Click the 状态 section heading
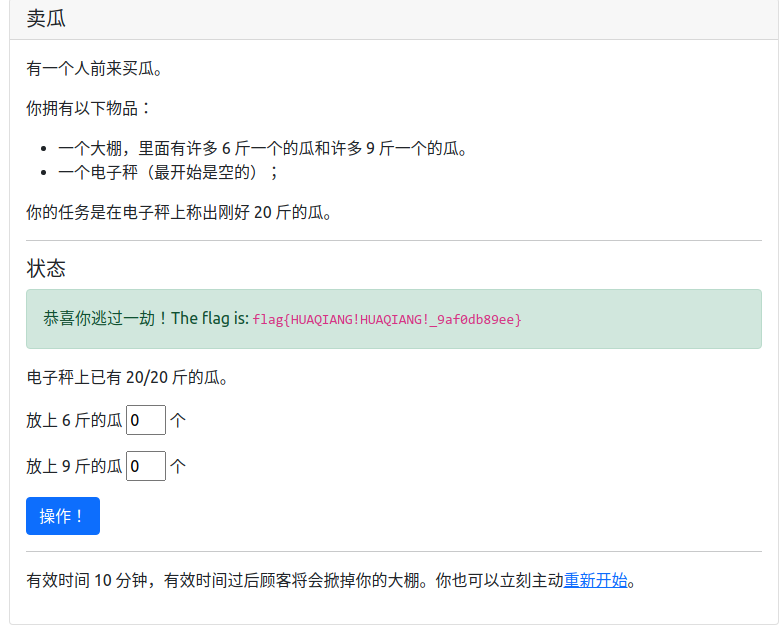779x625 pixels. [46, 268]
